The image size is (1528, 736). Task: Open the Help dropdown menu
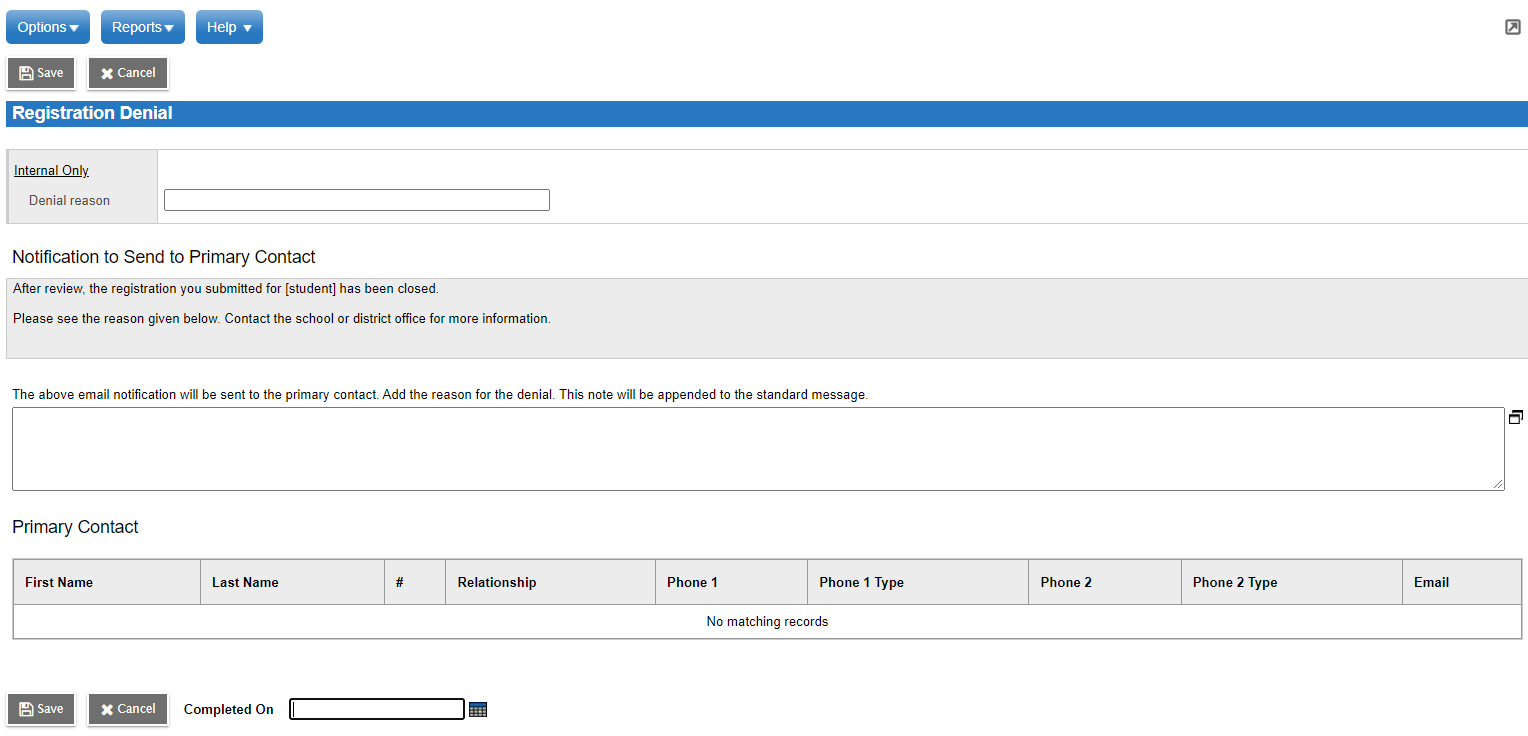pos(229,28)
